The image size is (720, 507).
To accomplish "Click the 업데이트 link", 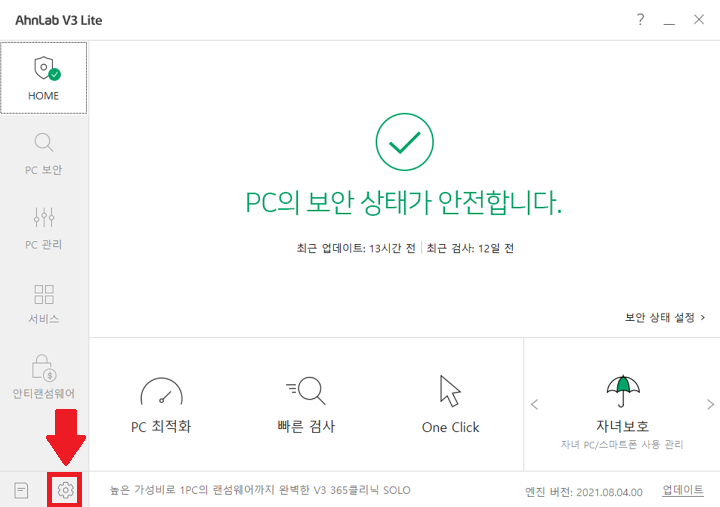I will click(683, 490).
